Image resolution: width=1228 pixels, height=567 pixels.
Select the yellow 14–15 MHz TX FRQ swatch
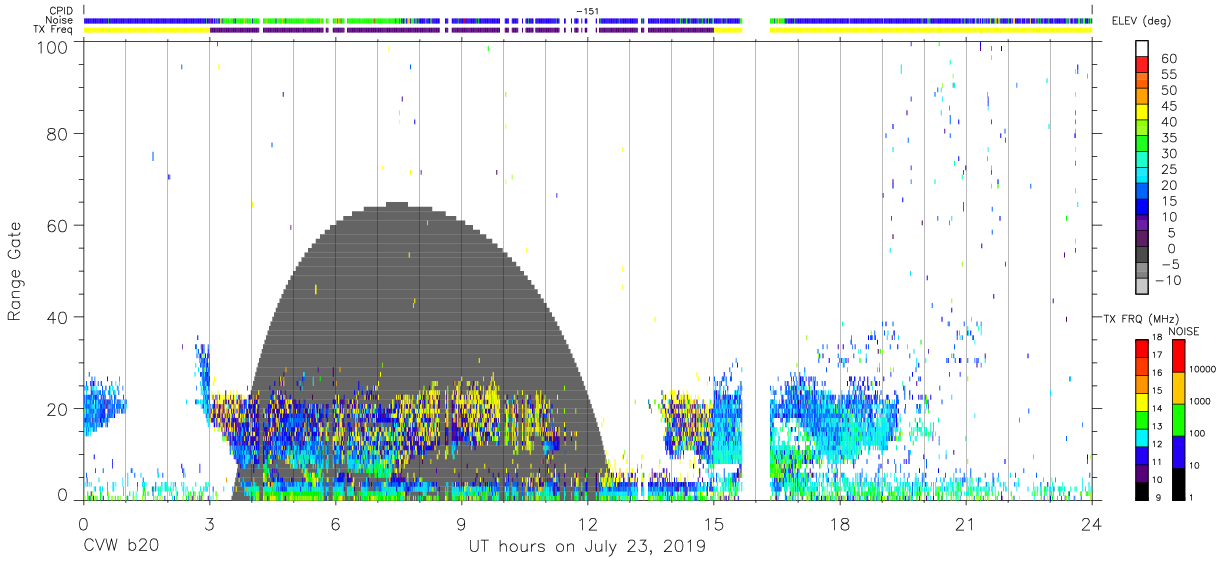coord(1142,401)
